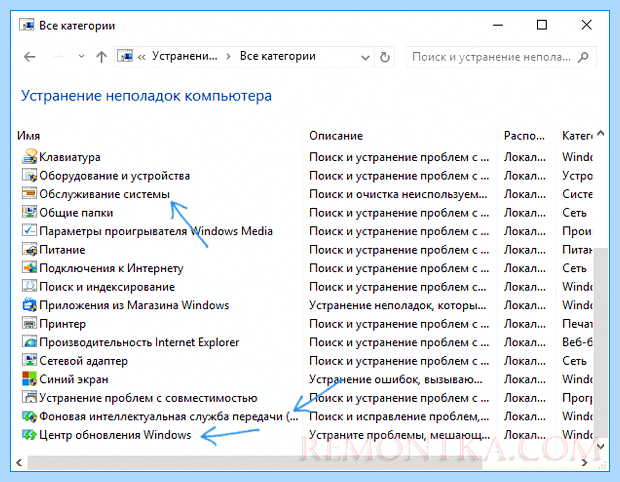Screen dimensions: 620x482
Task: Click the vertical scrollbar down arrow
Action: coord(601,447)
